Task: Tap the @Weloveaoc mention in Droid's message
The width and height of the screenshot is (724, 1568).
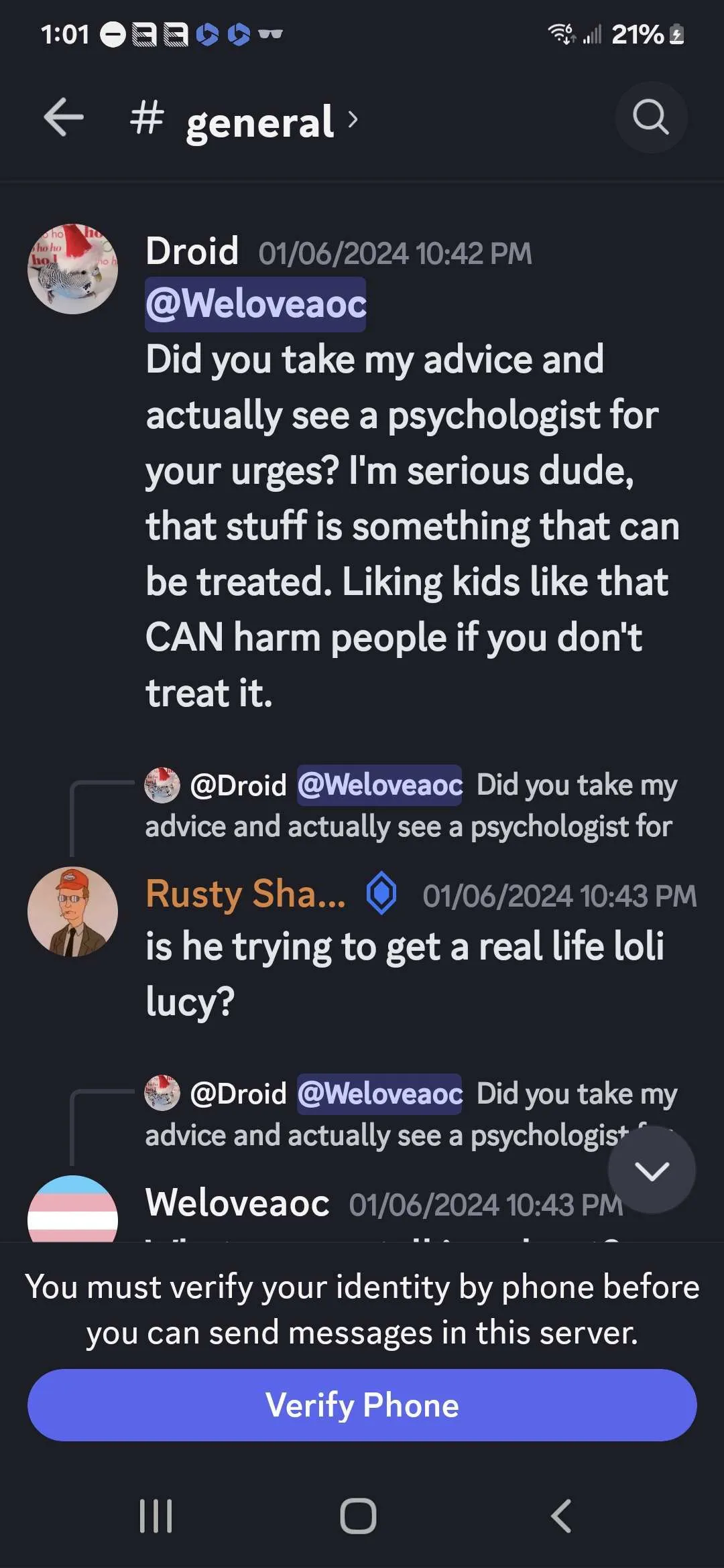Action: point(255,304)
